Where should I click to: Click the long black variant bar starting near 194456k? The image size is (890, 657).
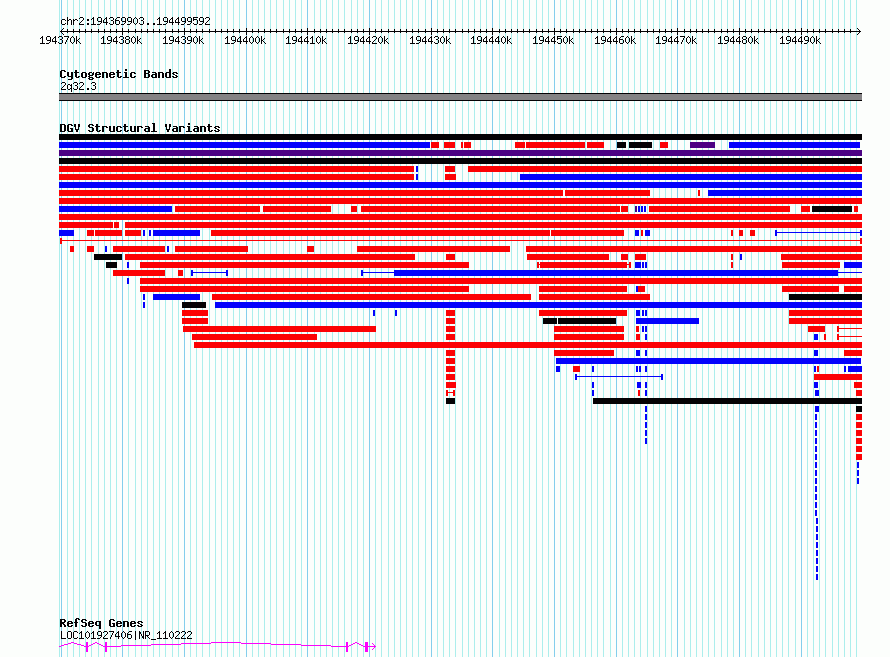click(x=727, y=401)
